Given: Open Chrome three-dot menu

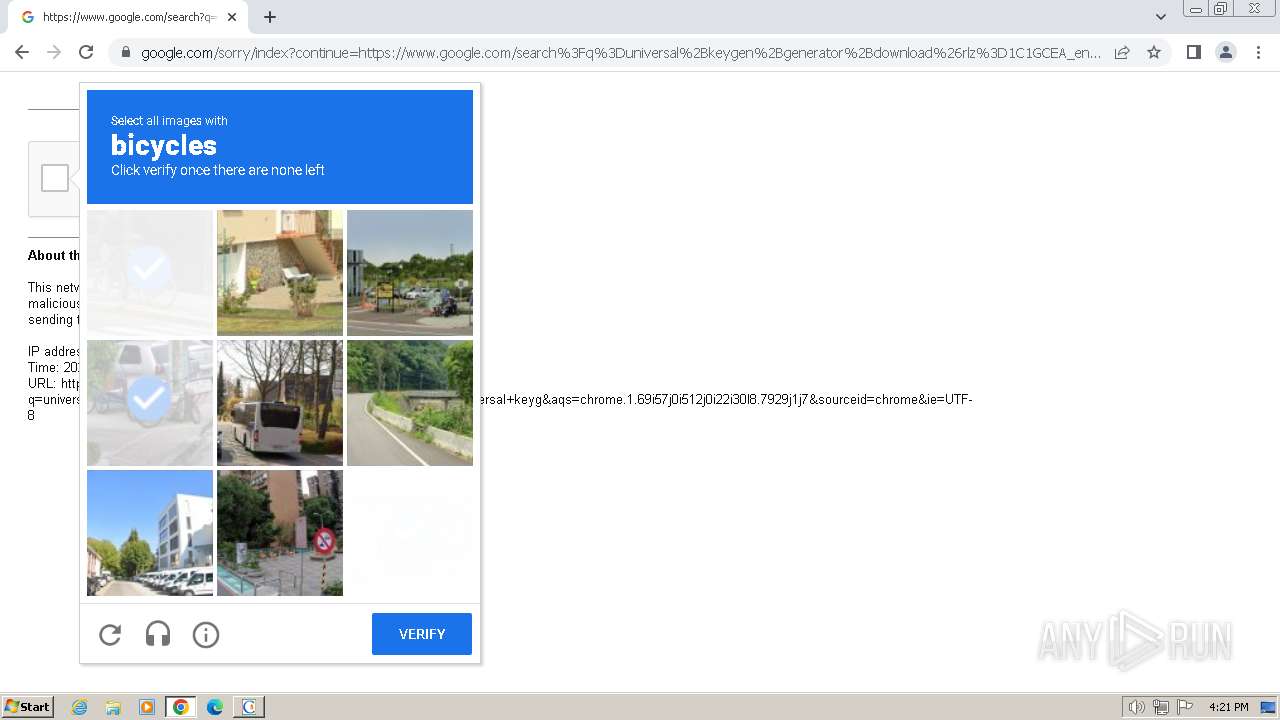Looking at the screenshot, I should click(1258, 52).
